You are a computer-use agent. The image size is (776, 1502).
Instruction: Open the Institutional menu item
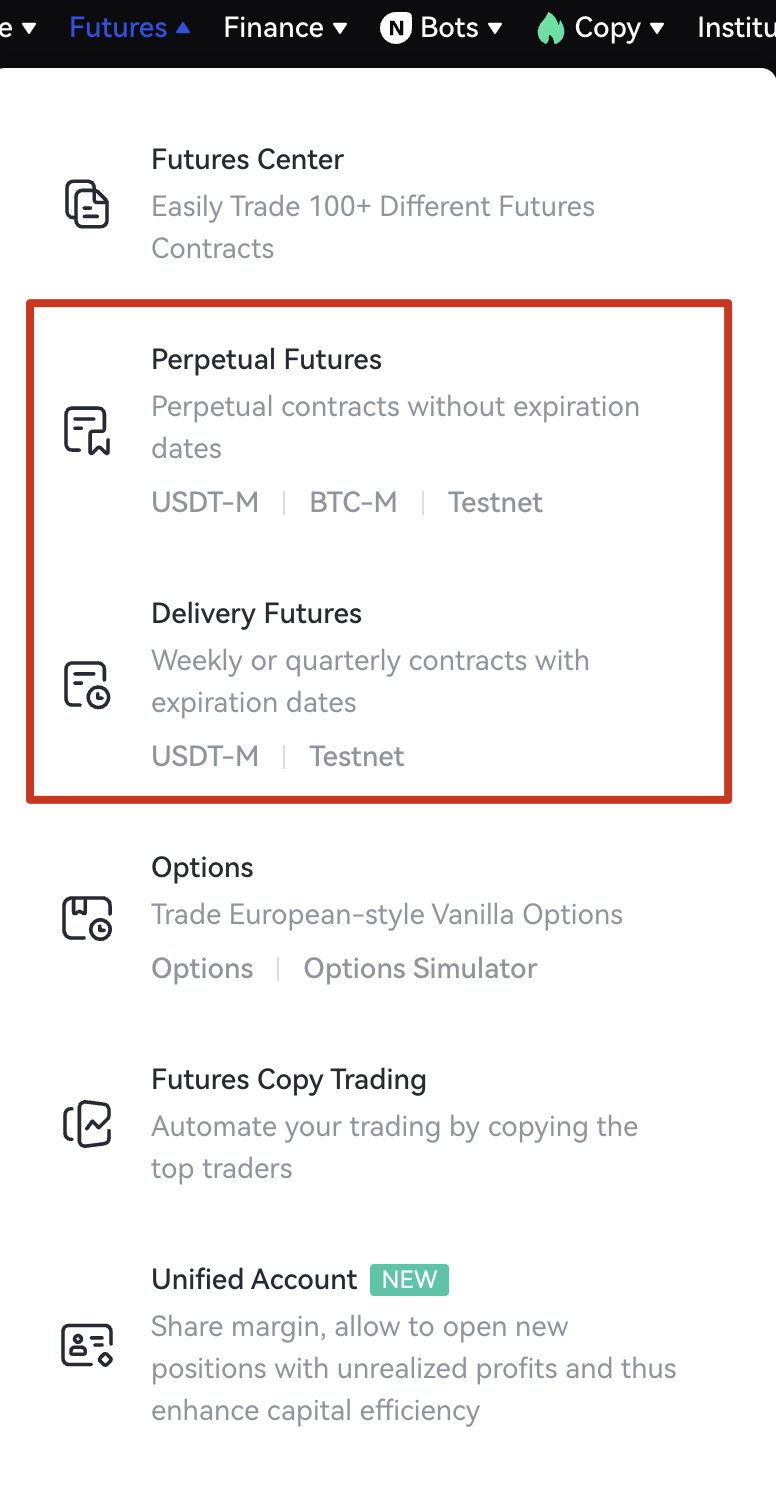[736, 28]
